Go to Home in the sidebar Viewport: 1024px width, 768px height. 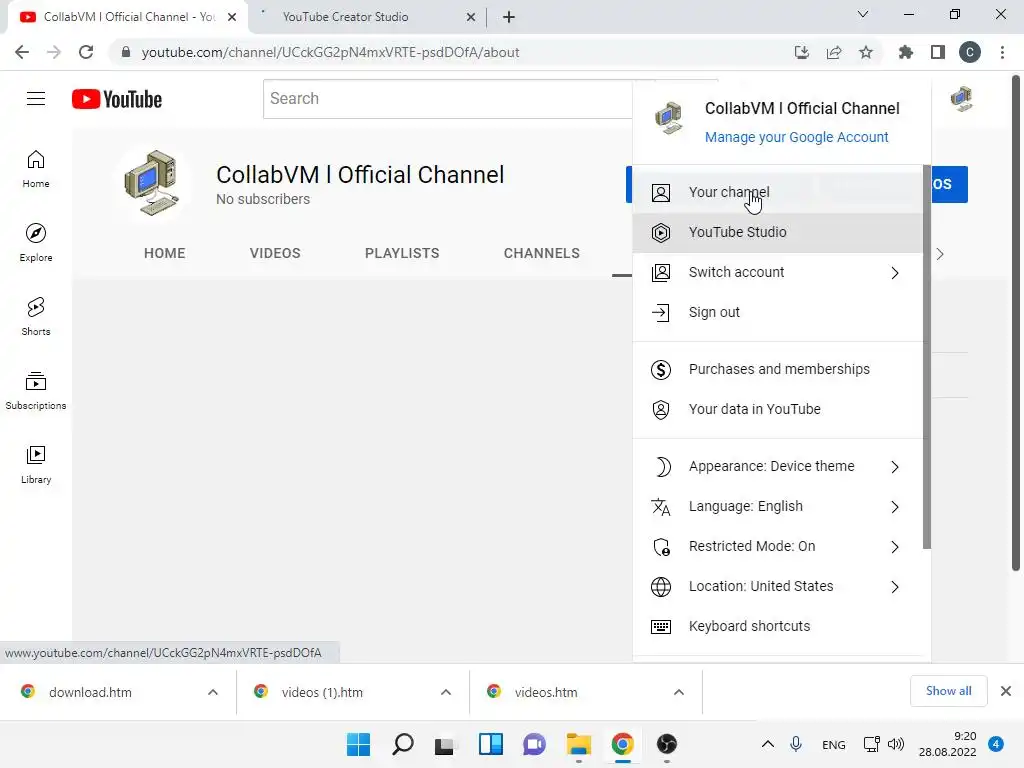(36, 169)
